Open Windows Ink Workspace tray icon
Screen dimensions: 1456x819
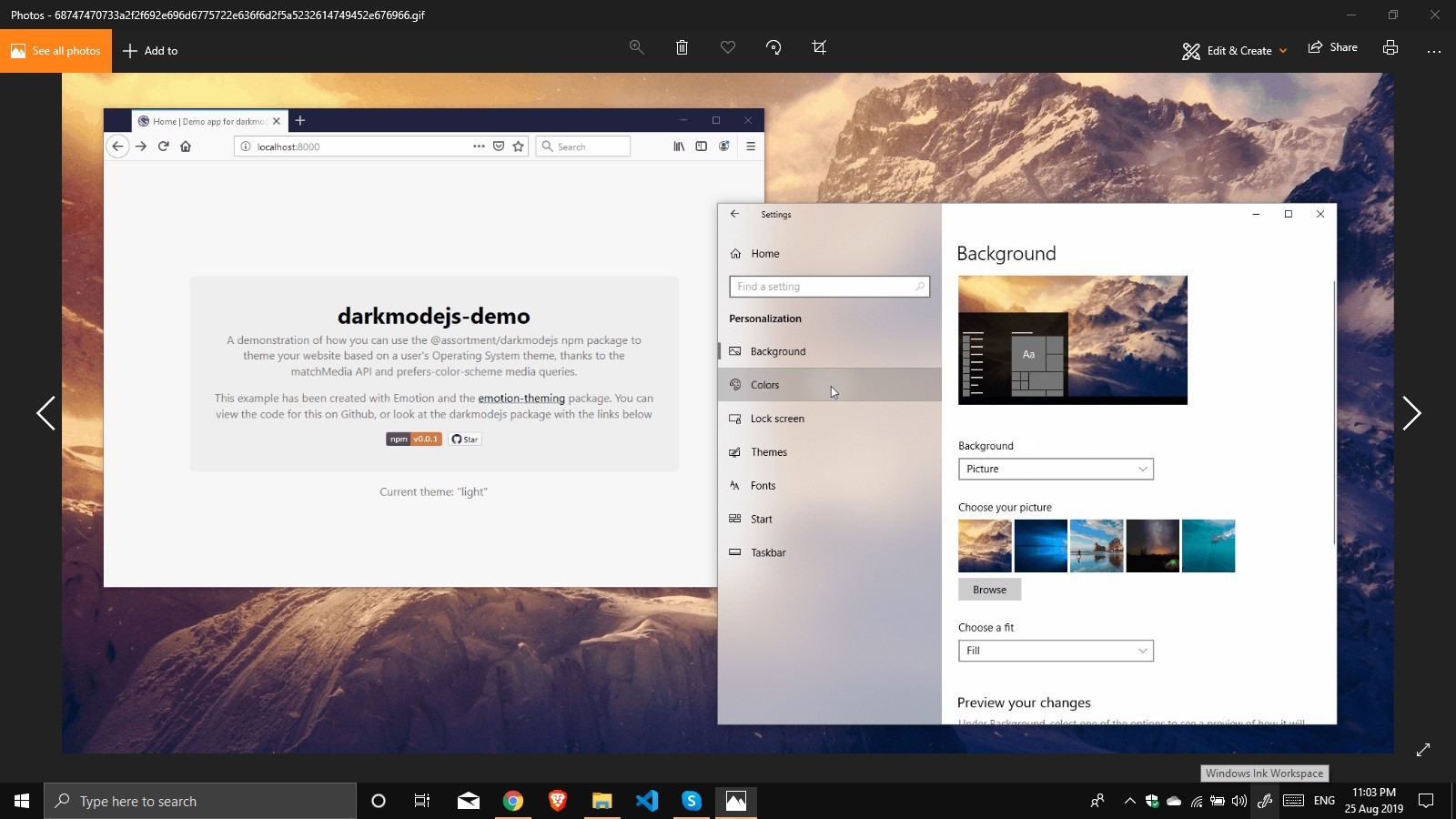(x=1265, y=801)
